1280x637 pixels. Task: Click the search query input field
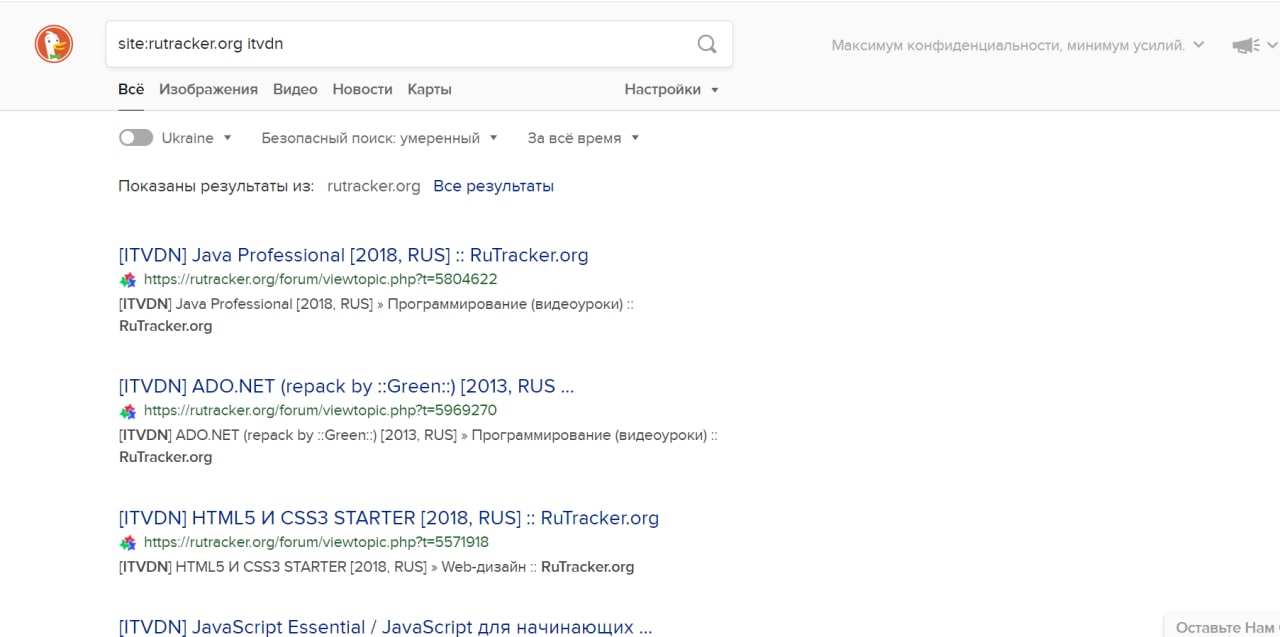click(x=400, y=44)
